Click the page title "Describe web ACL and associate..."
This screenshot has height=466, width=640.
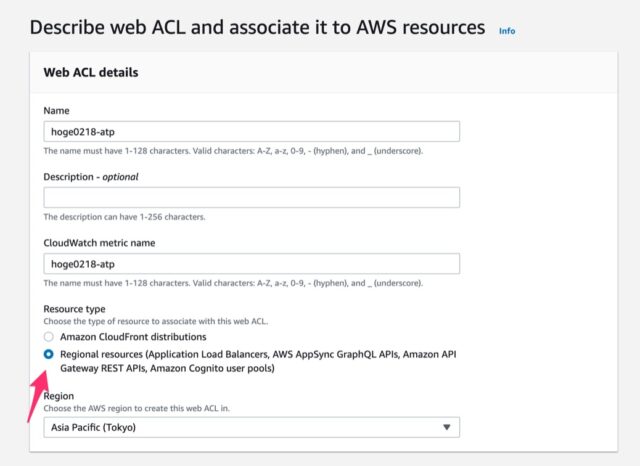tap(258, 28)
